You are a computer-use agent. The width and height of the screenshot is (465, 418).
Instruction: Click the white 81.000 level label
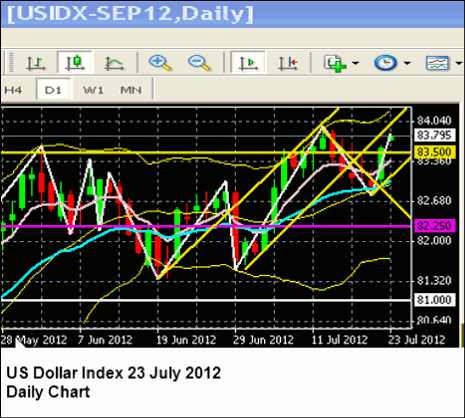(434, 300)
